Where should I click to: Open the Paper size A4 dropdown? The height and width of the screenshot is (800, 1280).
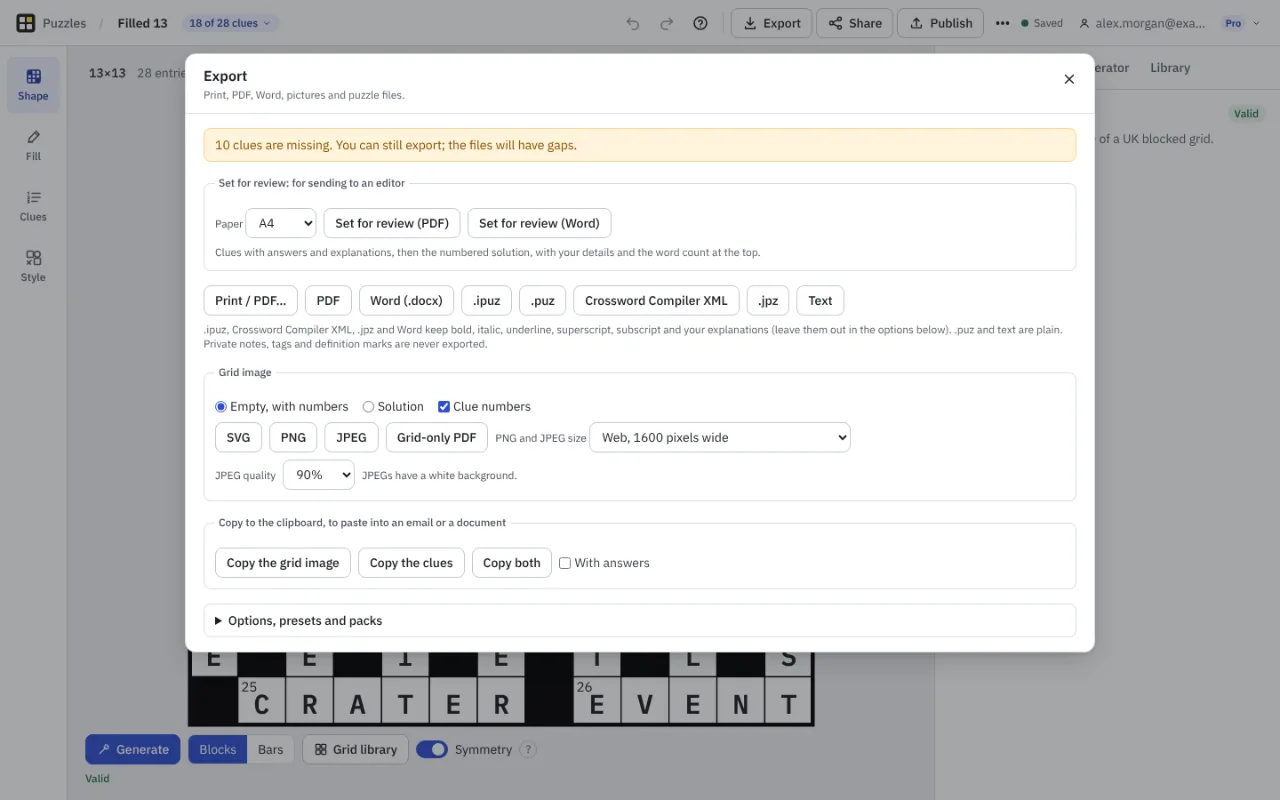click(281, 223)
